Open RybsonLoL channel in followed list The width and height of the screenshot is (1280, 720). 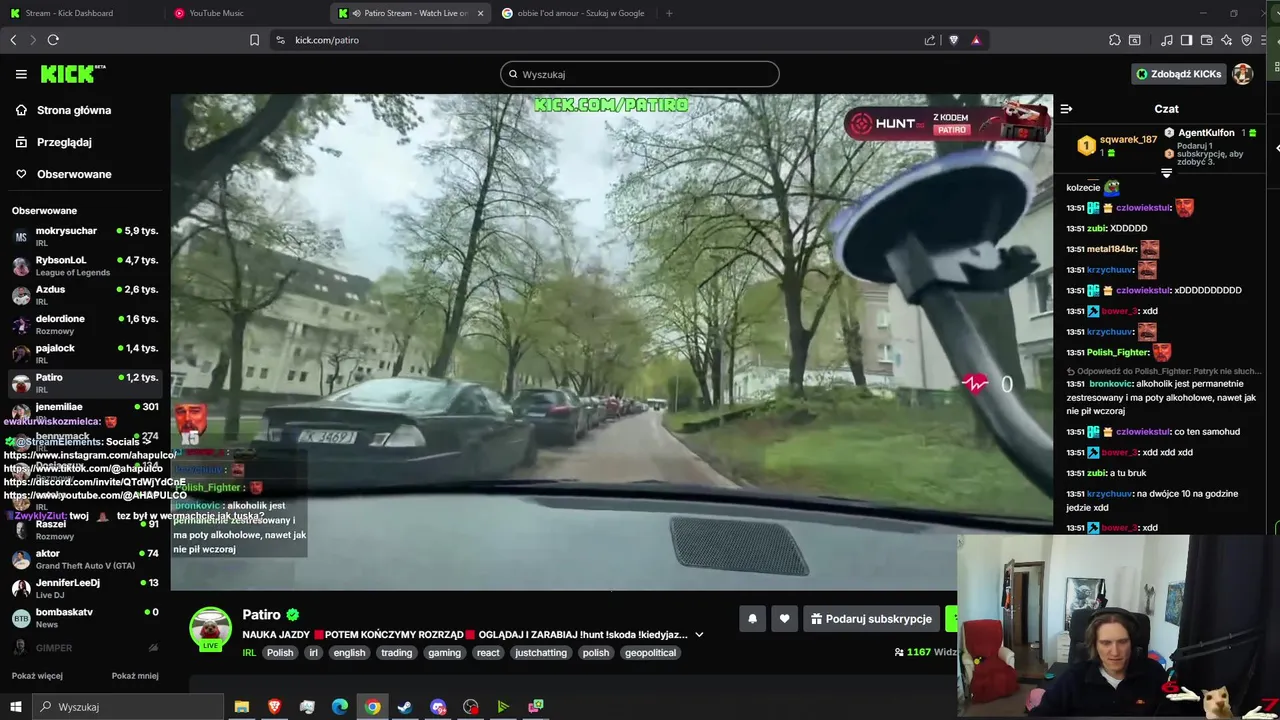click(85, 265)
